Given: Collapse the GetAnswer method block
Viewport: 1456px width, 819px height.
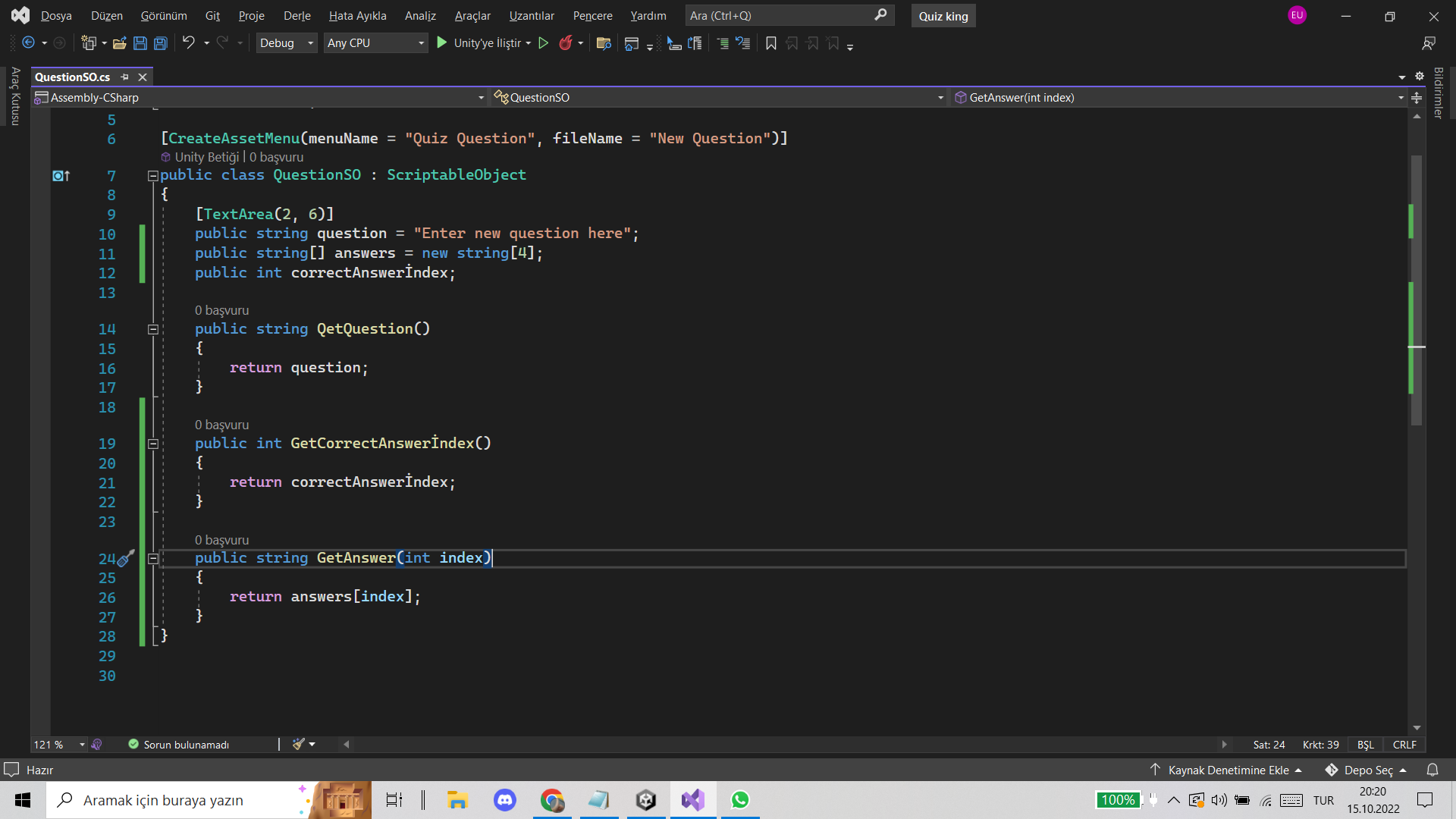Looking at the screenshot, I should 152,559.
